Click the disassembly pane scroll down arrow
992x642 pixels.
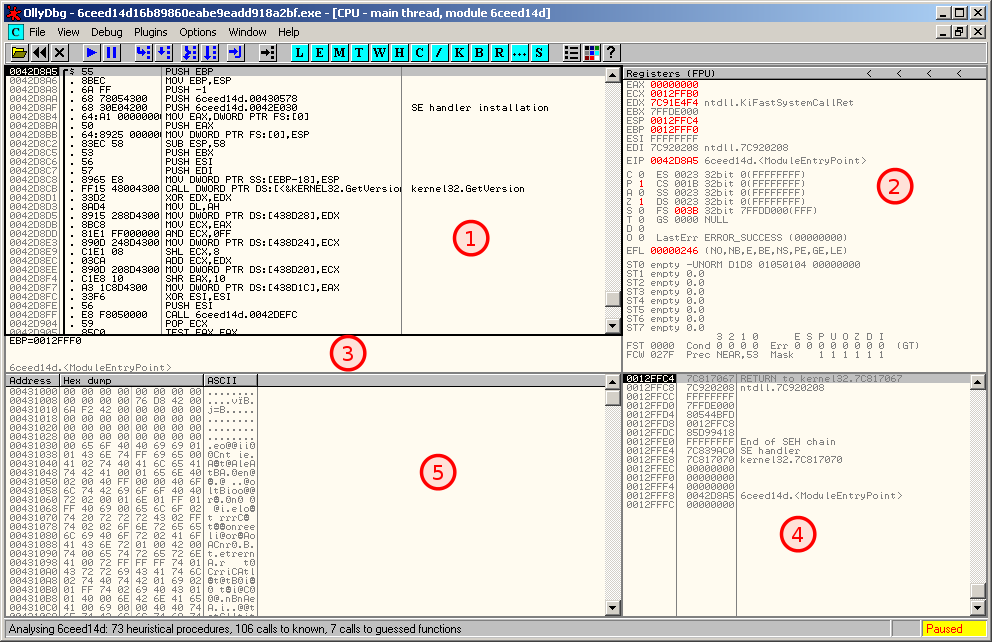tap(612, 326)
